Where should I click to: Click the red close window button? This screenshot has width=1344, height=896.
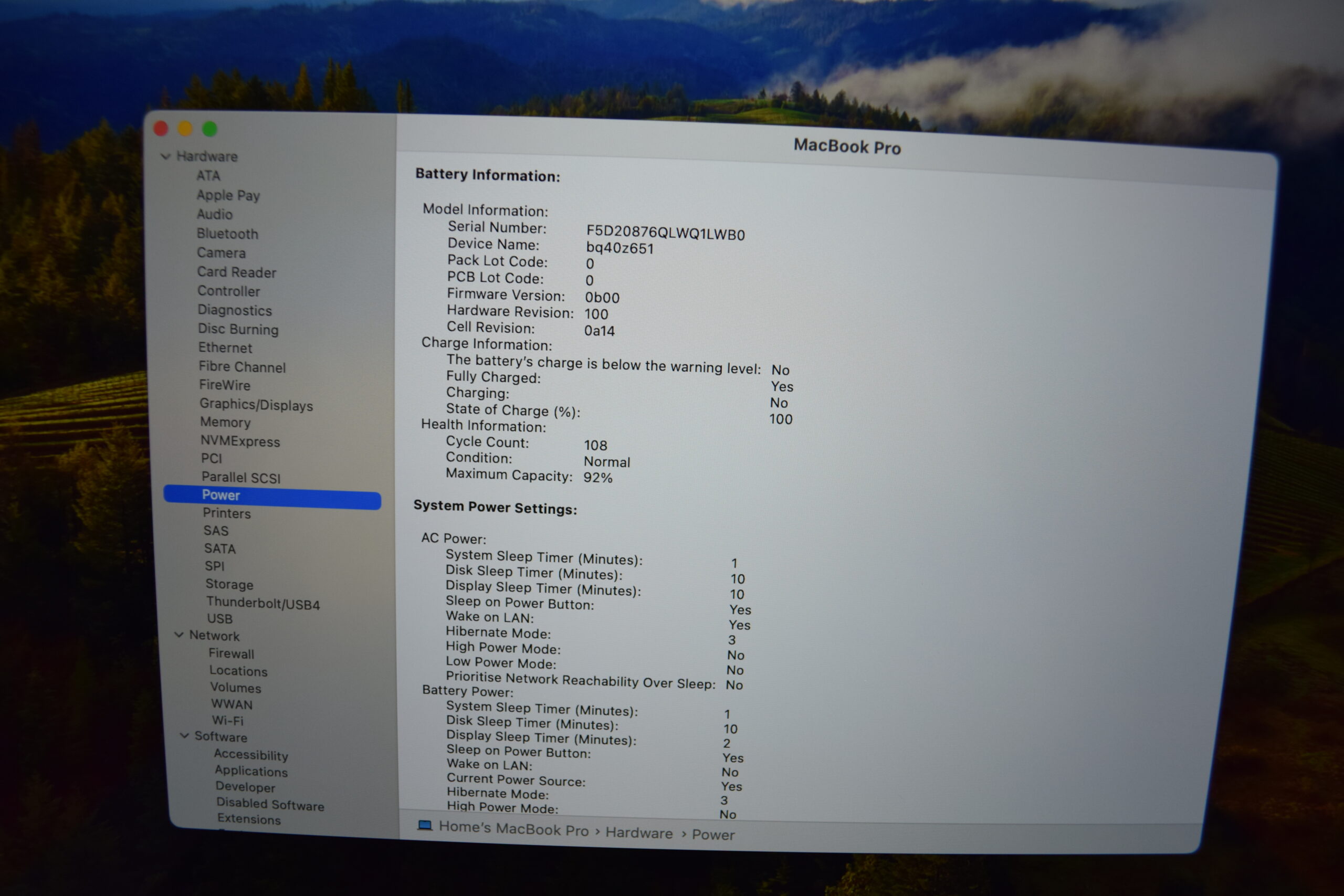pyautogui.click(x=161, y=129)
